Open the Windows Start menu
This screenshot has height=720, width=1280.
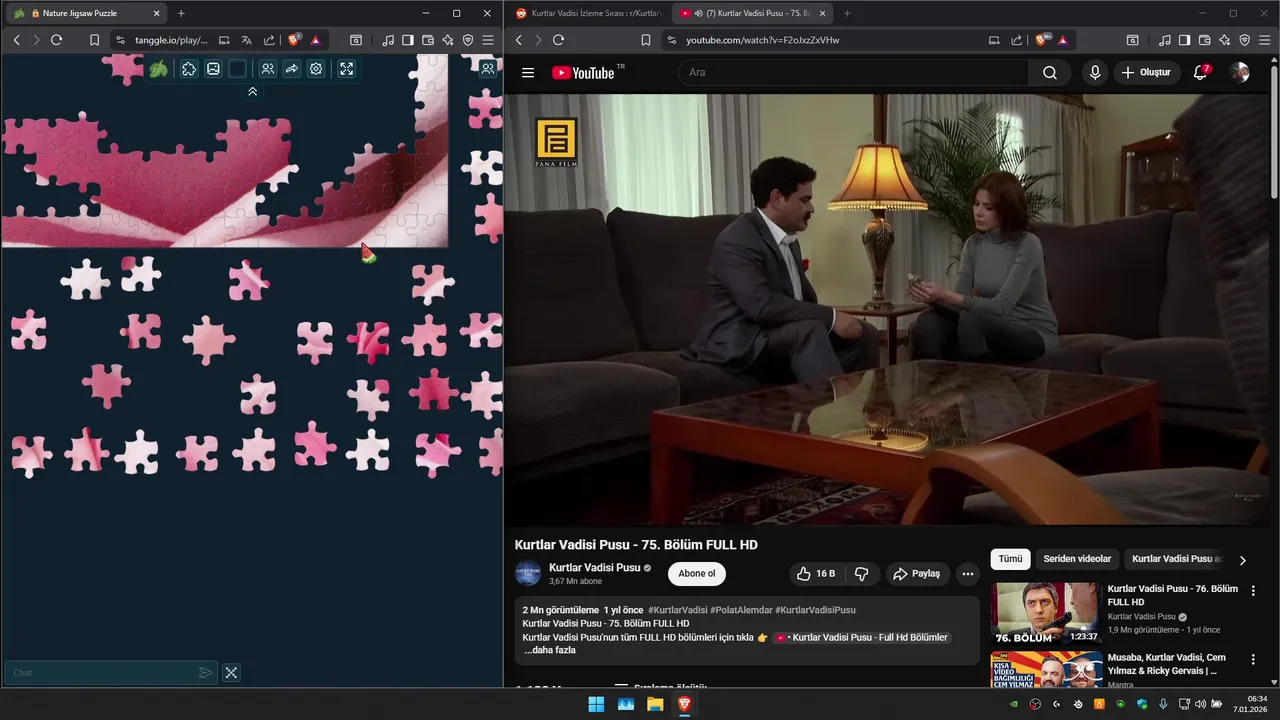click(x=596, y=704)
